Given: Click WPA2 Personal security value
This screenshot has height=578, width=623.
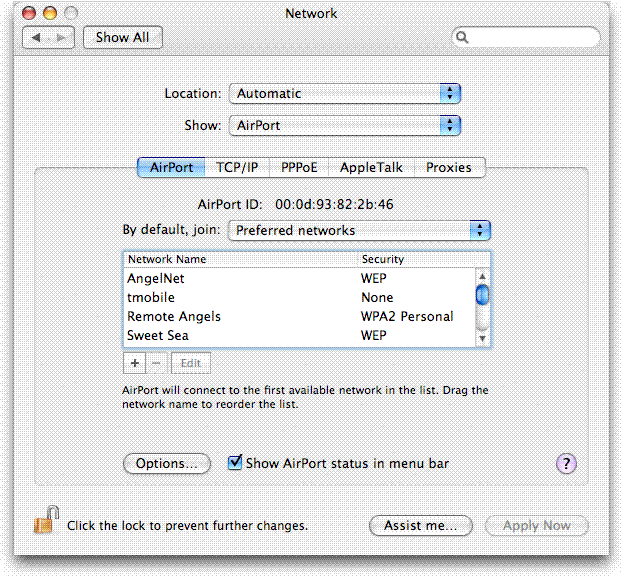Looking at the screenshot, I should (x=407, y=317).
